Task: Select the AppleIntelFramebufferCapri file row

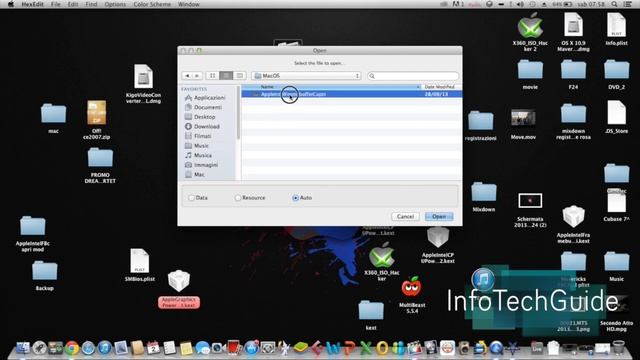Action: (x=351, y=94)
